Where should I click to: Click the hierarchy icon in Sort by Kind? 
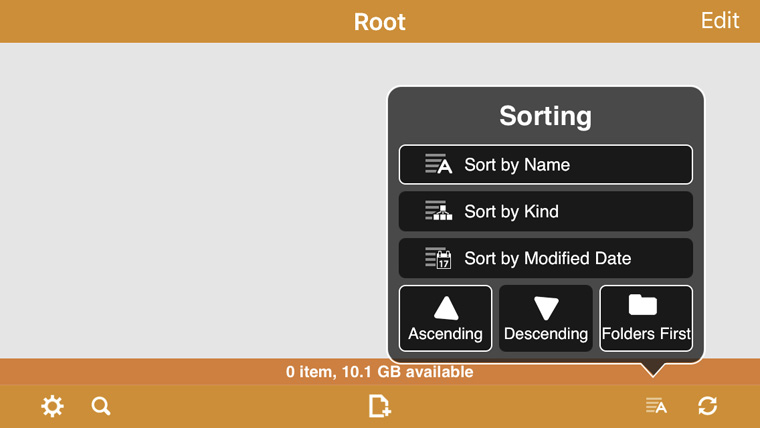coord(438,211)
